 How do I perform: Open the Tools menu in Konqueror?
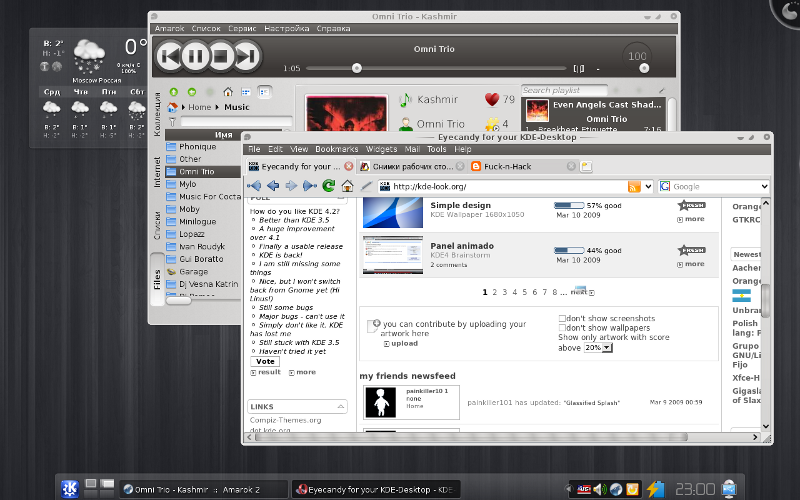(437, 149)
